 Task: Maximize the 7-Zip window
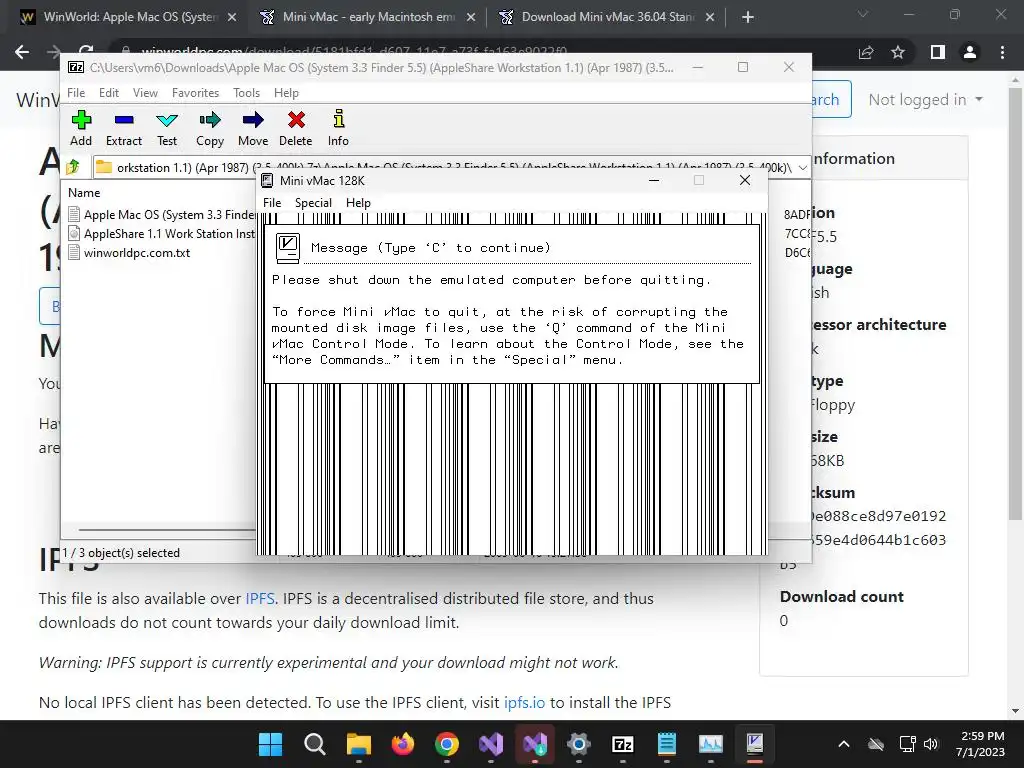click(743, 67)
